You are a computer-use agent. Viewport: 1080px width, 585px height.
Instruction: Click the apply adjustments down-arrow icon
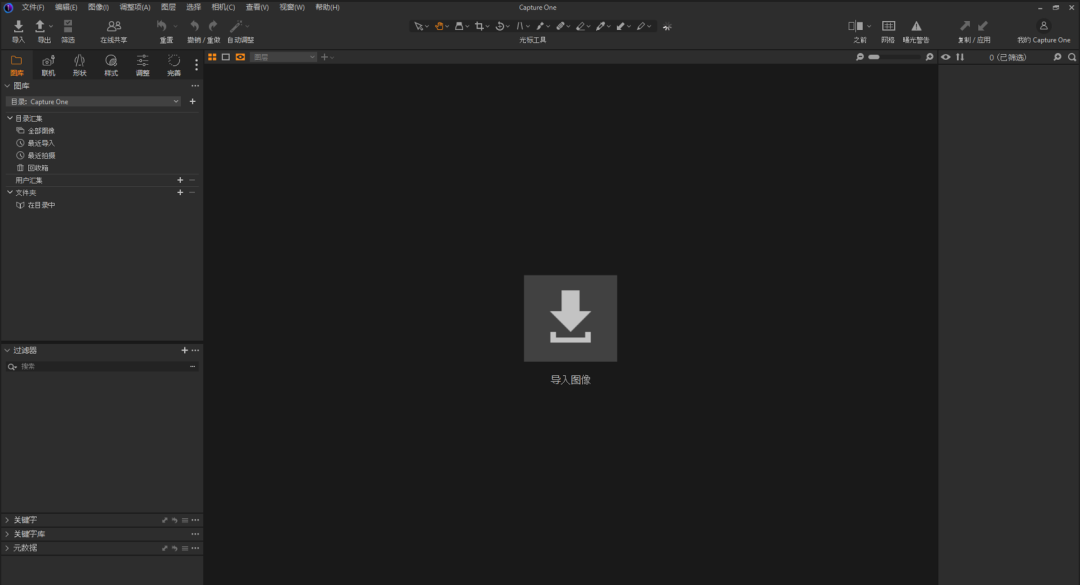coord(983,26)
